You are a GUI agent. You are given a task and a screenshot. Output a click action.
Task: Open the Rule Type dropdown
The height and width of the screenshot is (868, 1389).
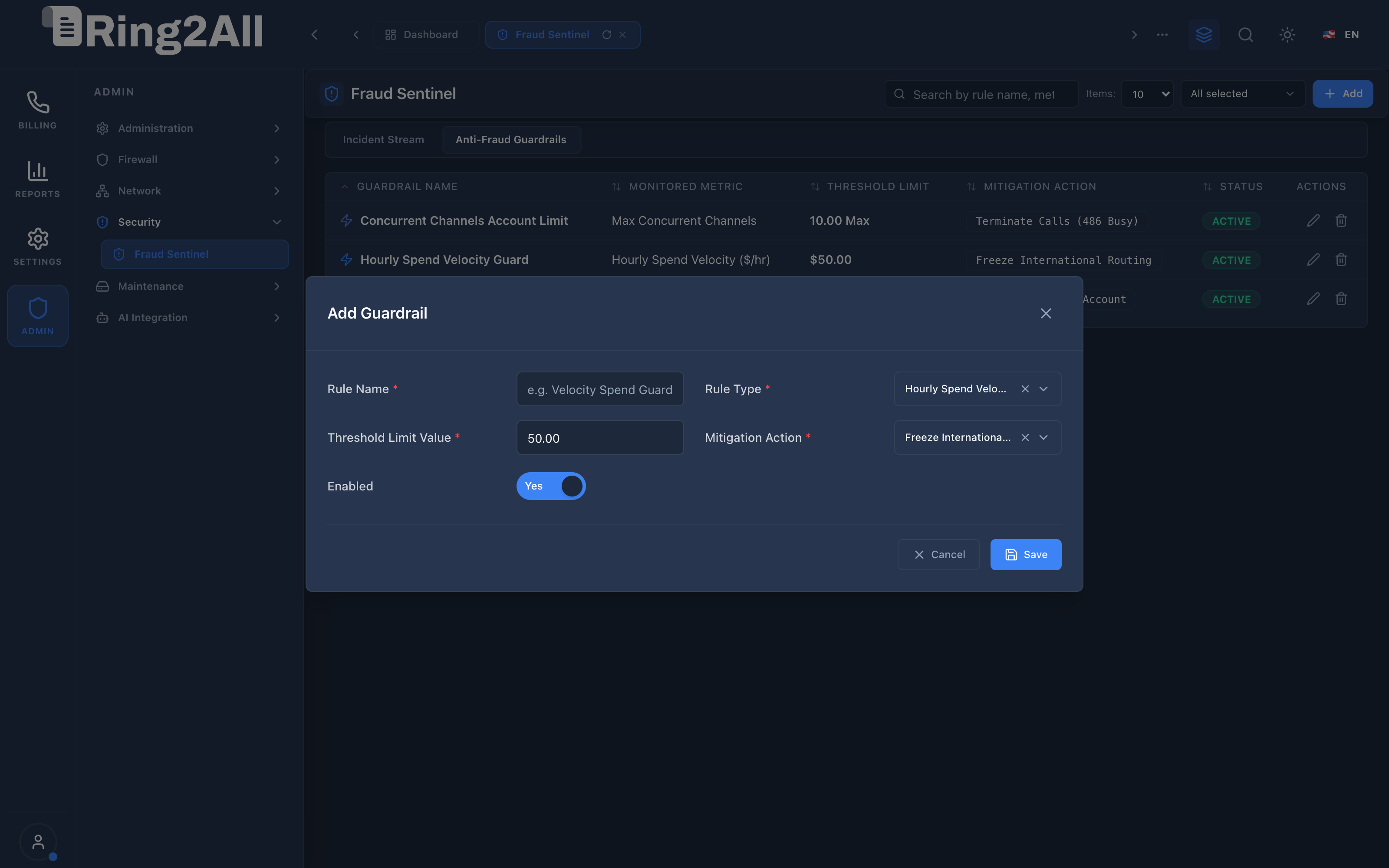[978, 389]
